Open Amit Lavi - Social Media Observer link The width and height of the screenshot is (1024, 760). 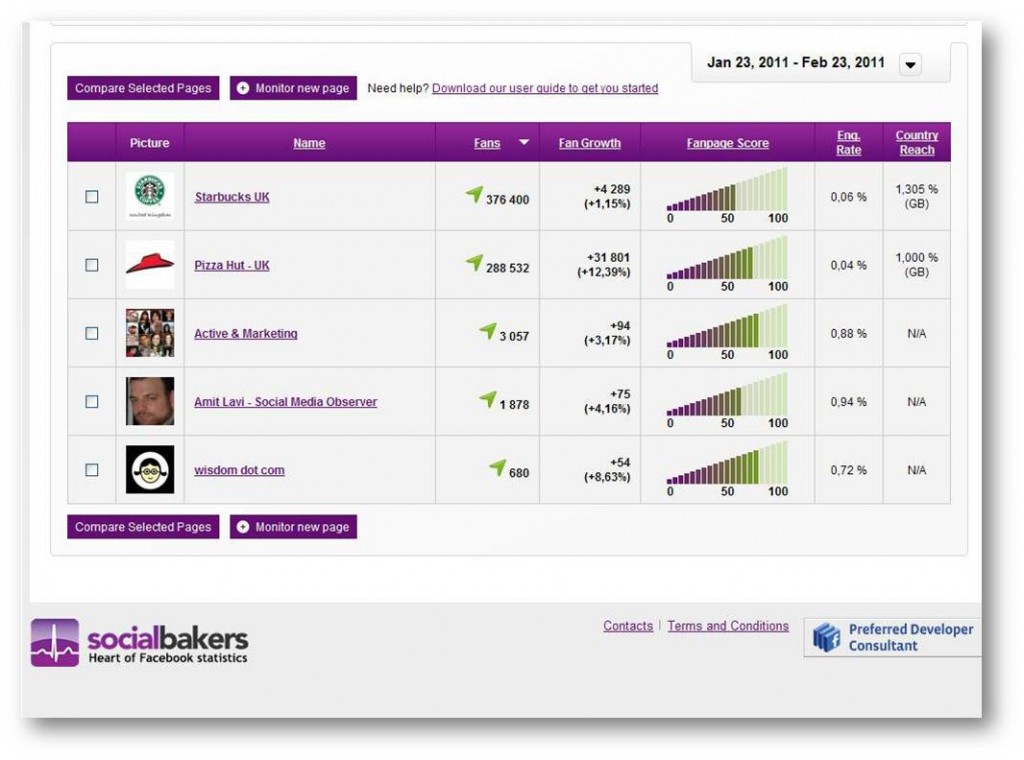(285, 402)
